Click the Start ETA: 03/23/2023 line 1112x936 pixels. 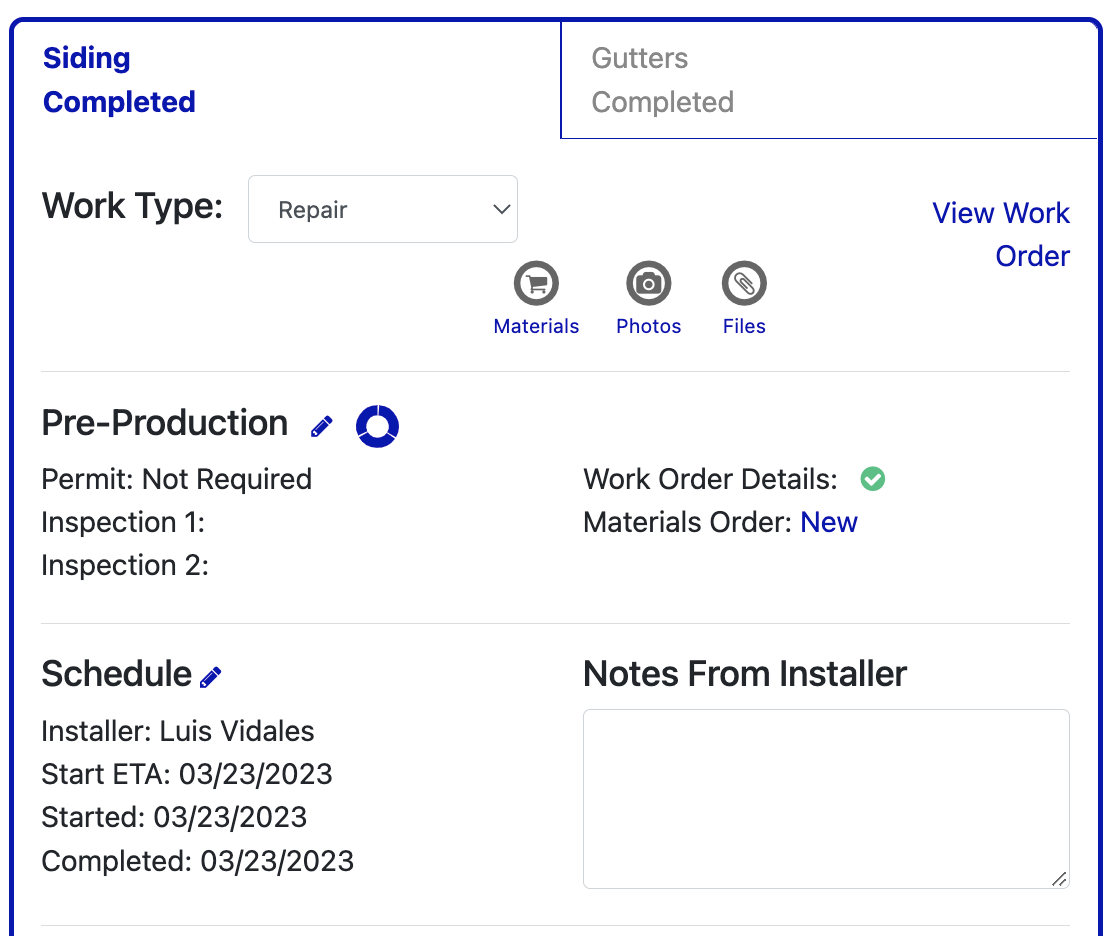click(187, 774)
